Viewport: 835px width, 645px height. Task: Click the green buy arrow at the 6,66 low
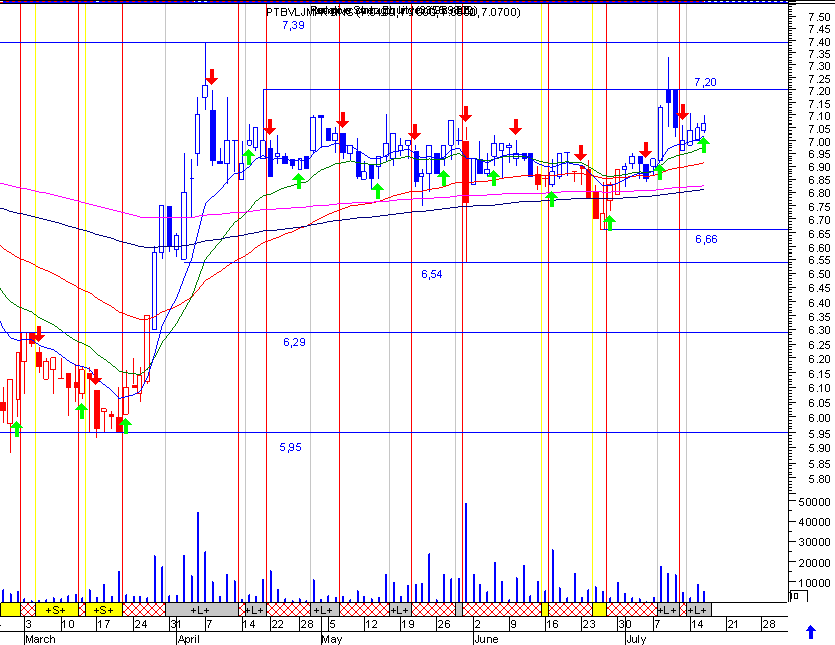(x=610, y=223)
